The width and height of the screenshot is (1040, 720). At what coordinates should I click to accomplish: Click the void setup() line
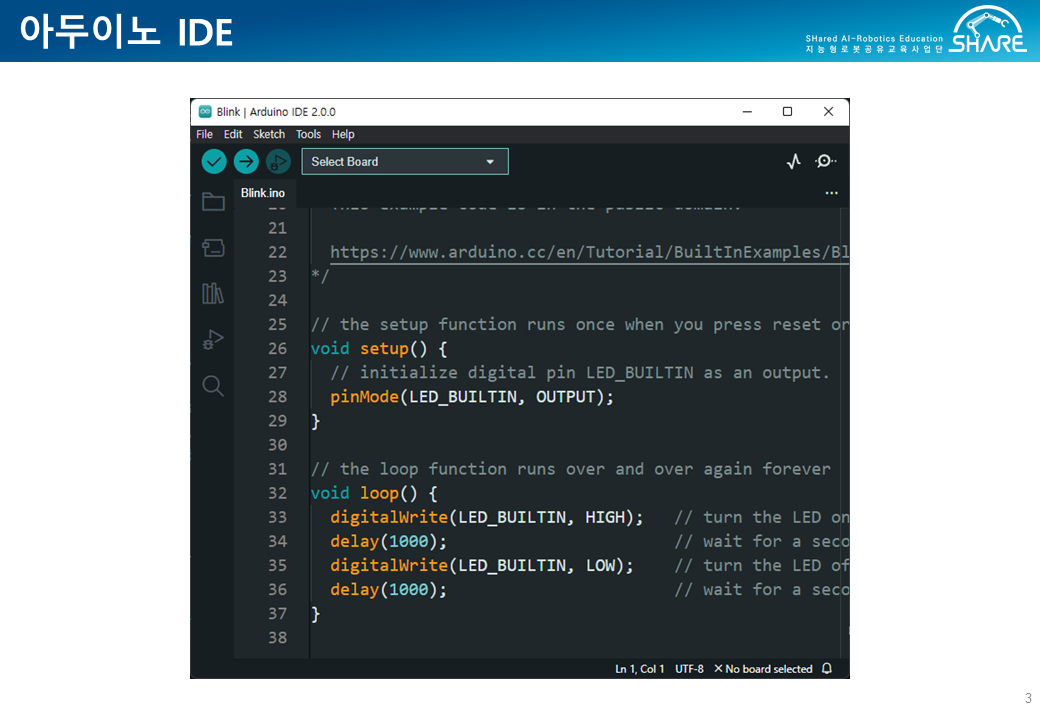[x=379, y=349]
